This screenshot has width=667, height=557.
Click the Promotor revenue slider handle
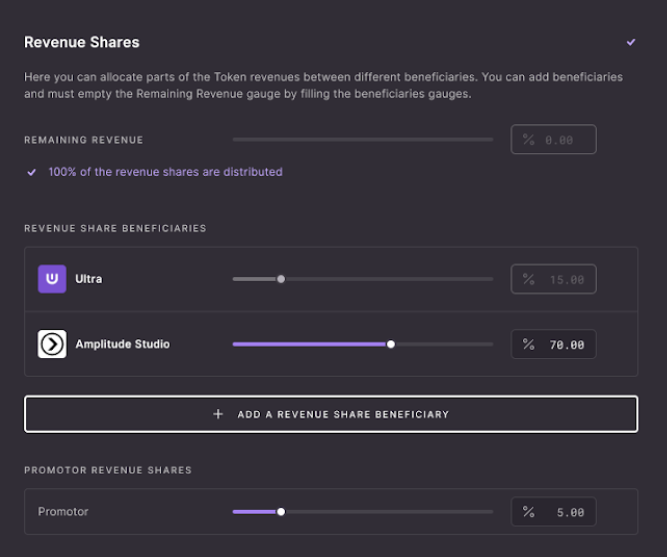click(x=281, y=511)
